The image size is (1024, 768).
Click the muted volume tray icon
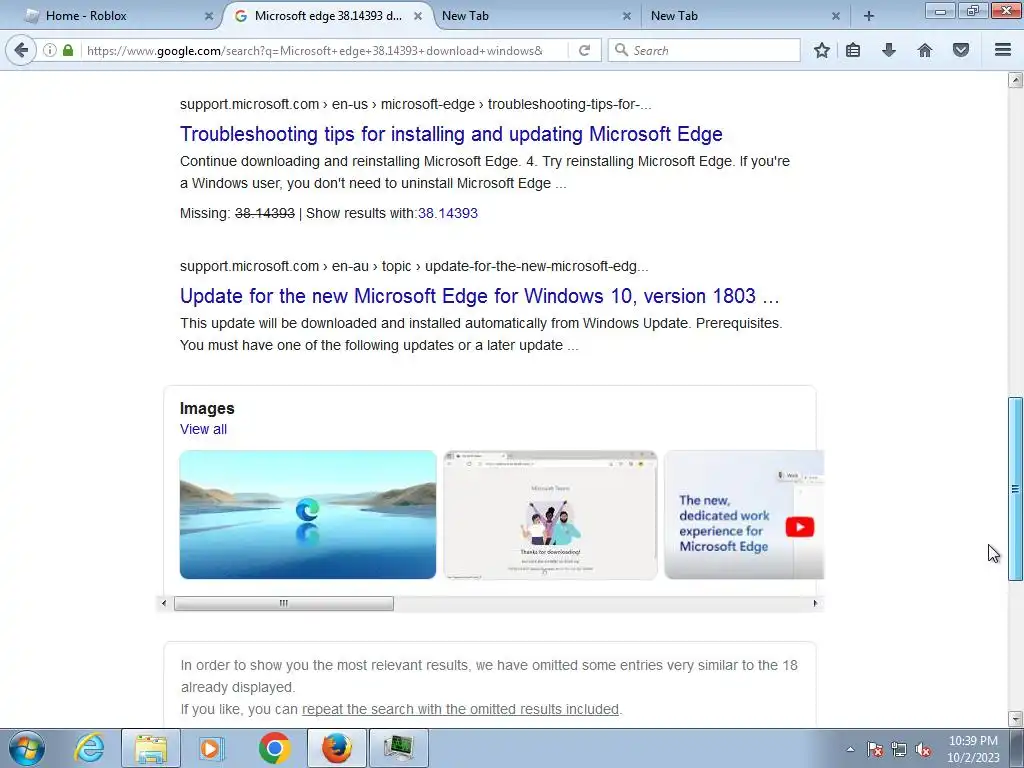pos(923,749)
